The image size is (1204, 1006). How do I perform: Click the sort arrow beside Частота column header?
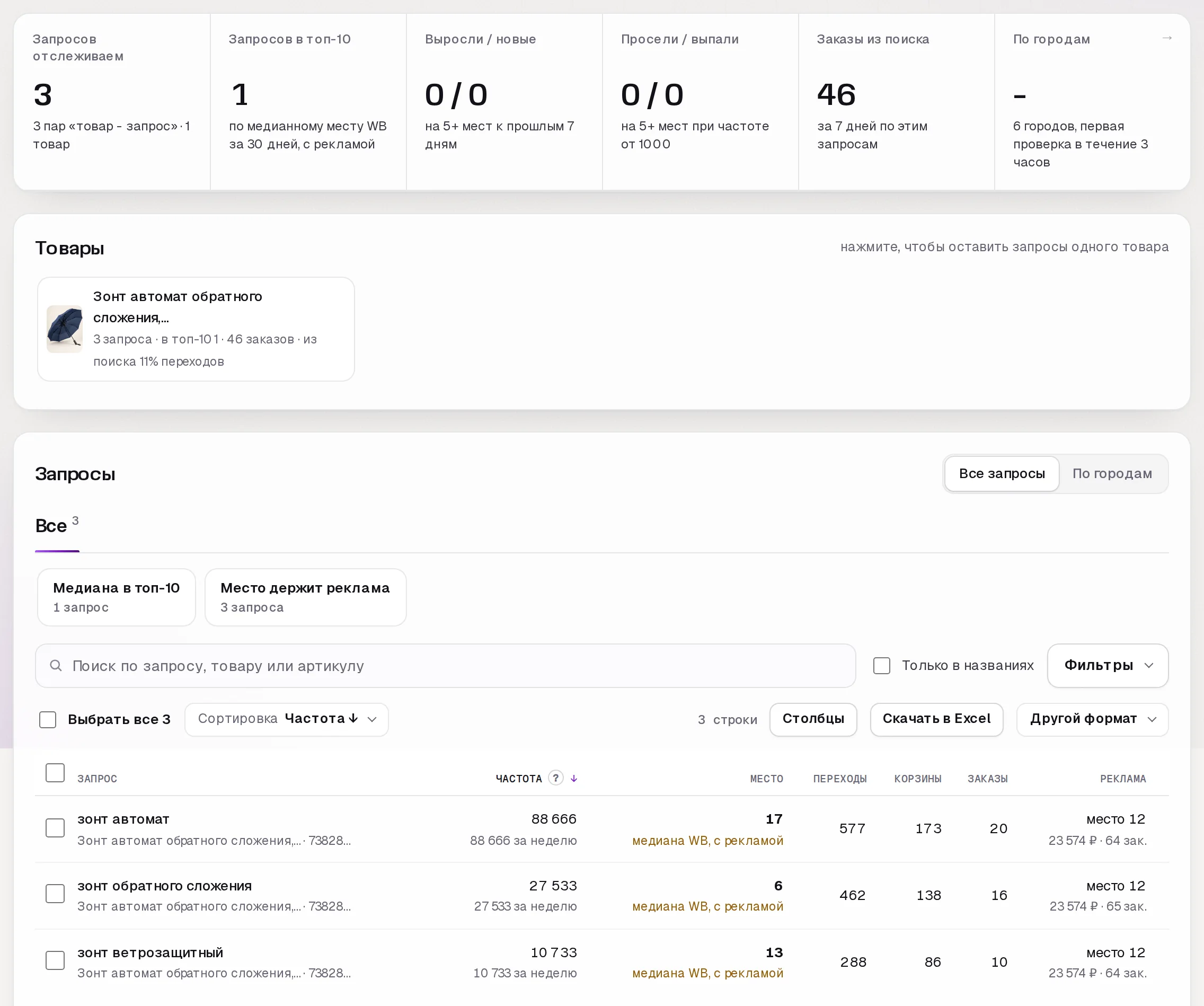click(574, 778)
